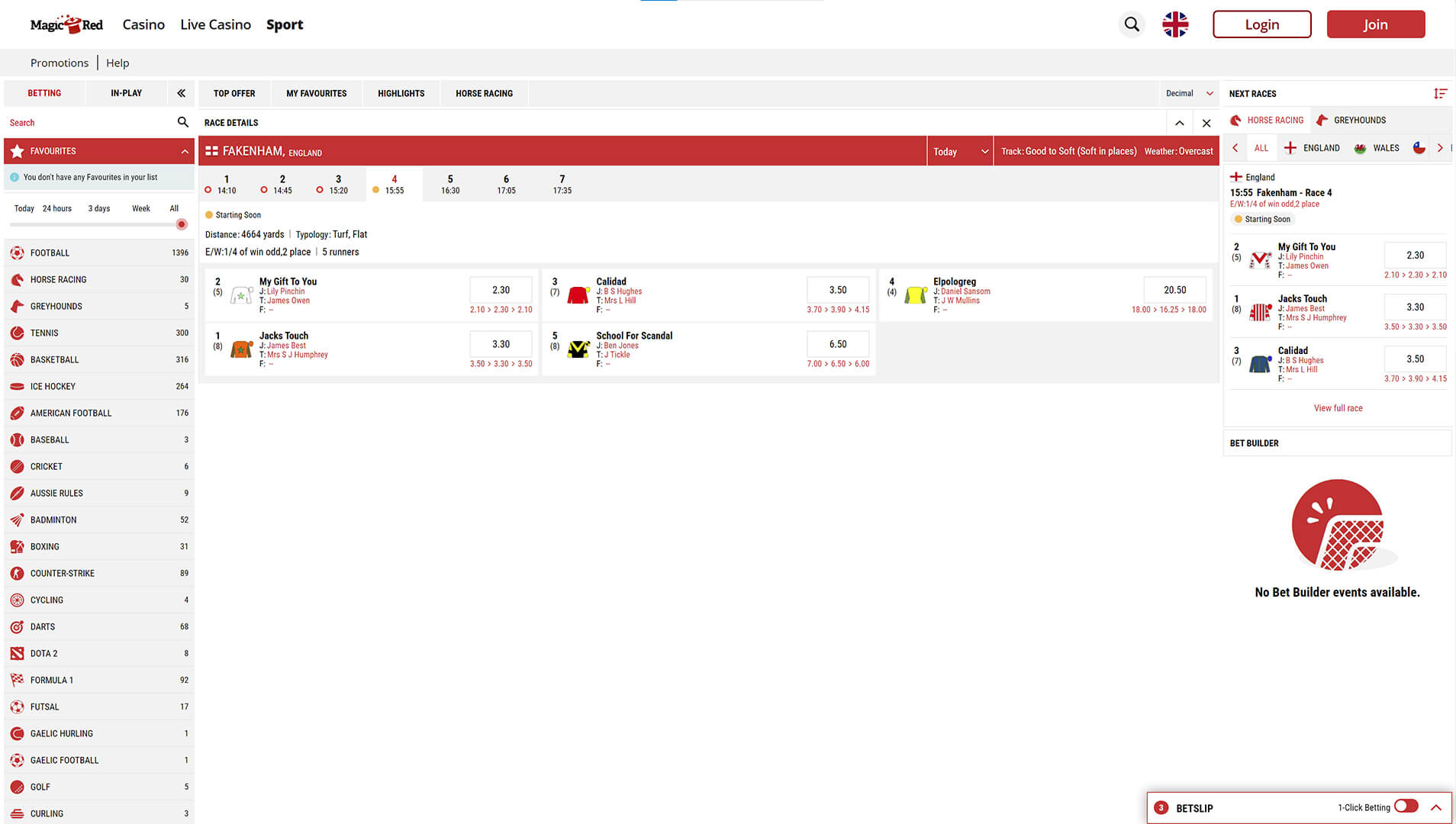Go to the Live Casino section

[215, 24]
